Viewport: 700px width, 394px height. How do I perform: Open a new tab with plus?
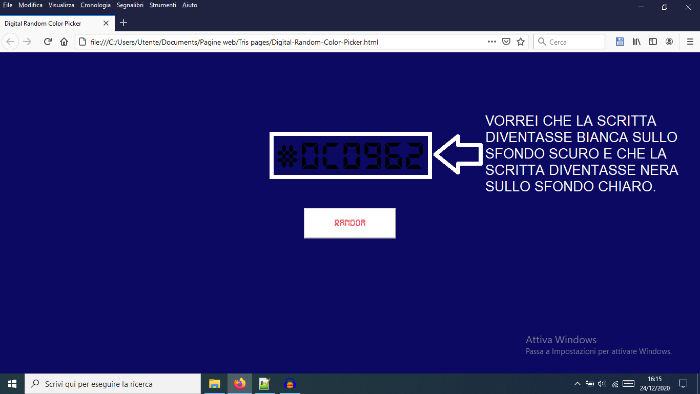click(x=124, y=22)
